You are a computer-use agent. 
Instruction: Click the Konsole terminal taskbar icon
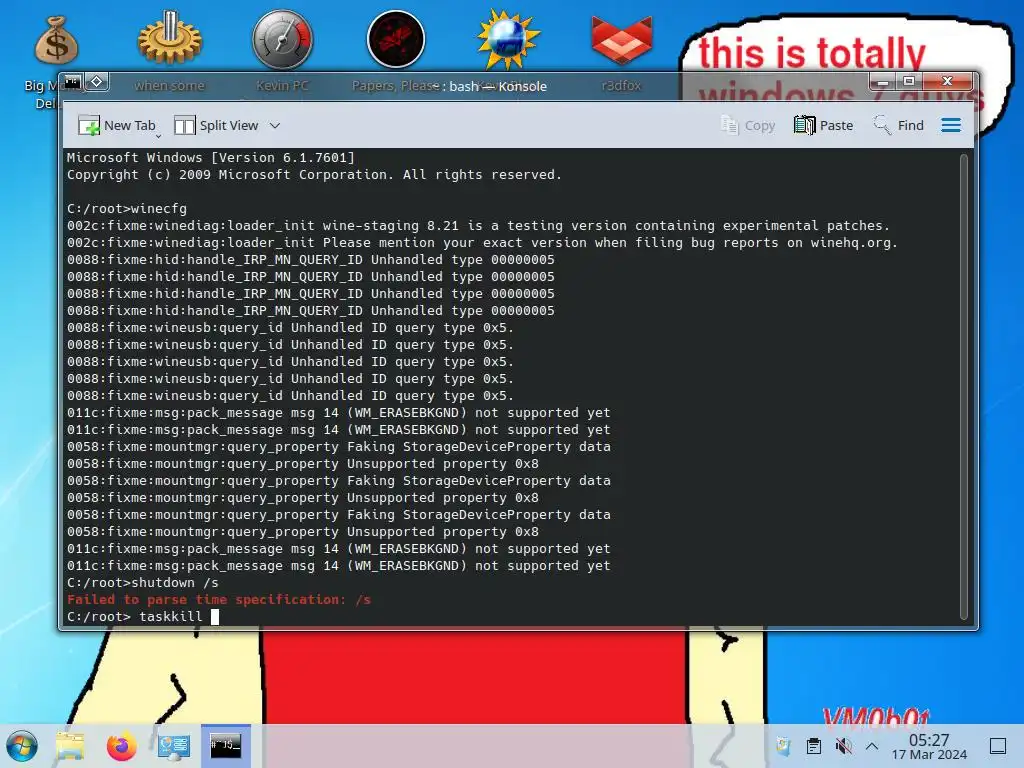click(x=225, y=746)
